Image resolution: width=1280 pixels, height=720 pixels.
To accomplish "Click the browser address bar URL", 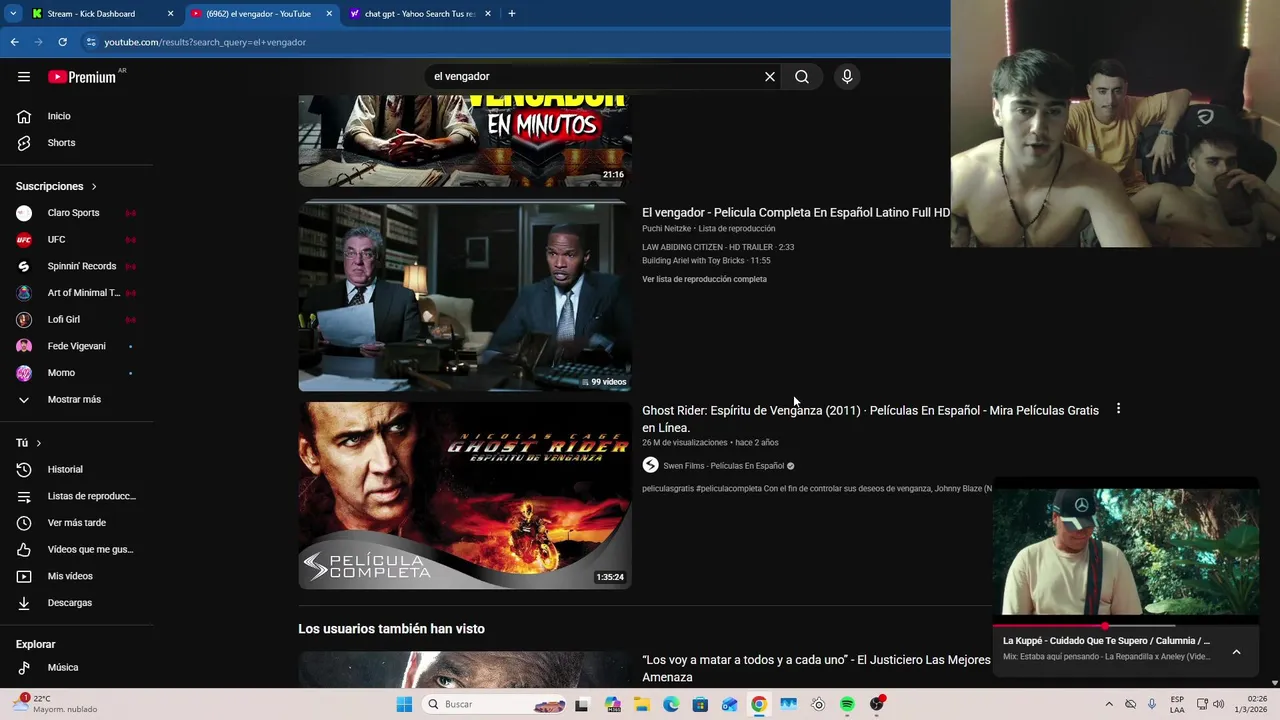I will (x=205, y=42).
